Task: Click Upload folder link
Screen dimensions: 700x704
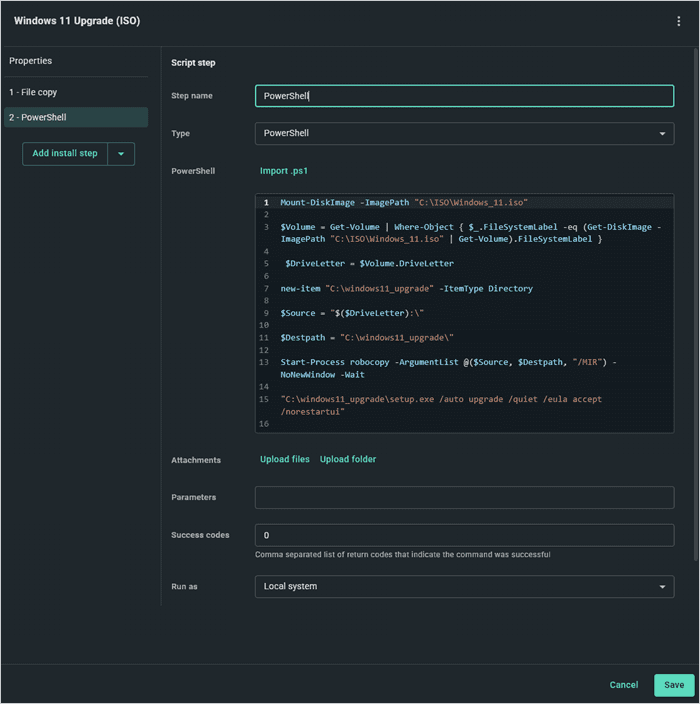Action: point(348,459)
